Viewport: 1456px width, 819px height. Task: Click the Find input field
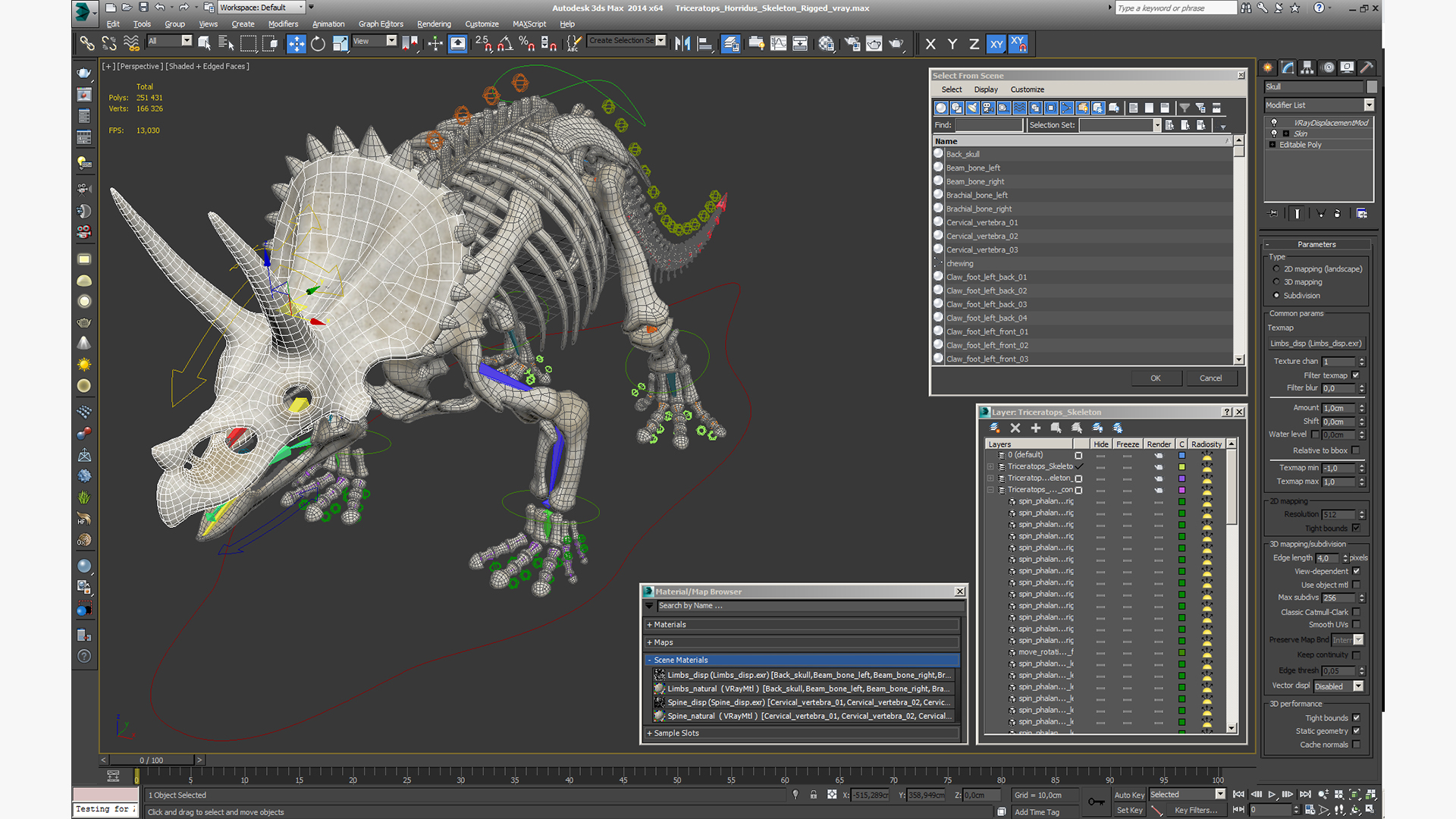(989, 125)
